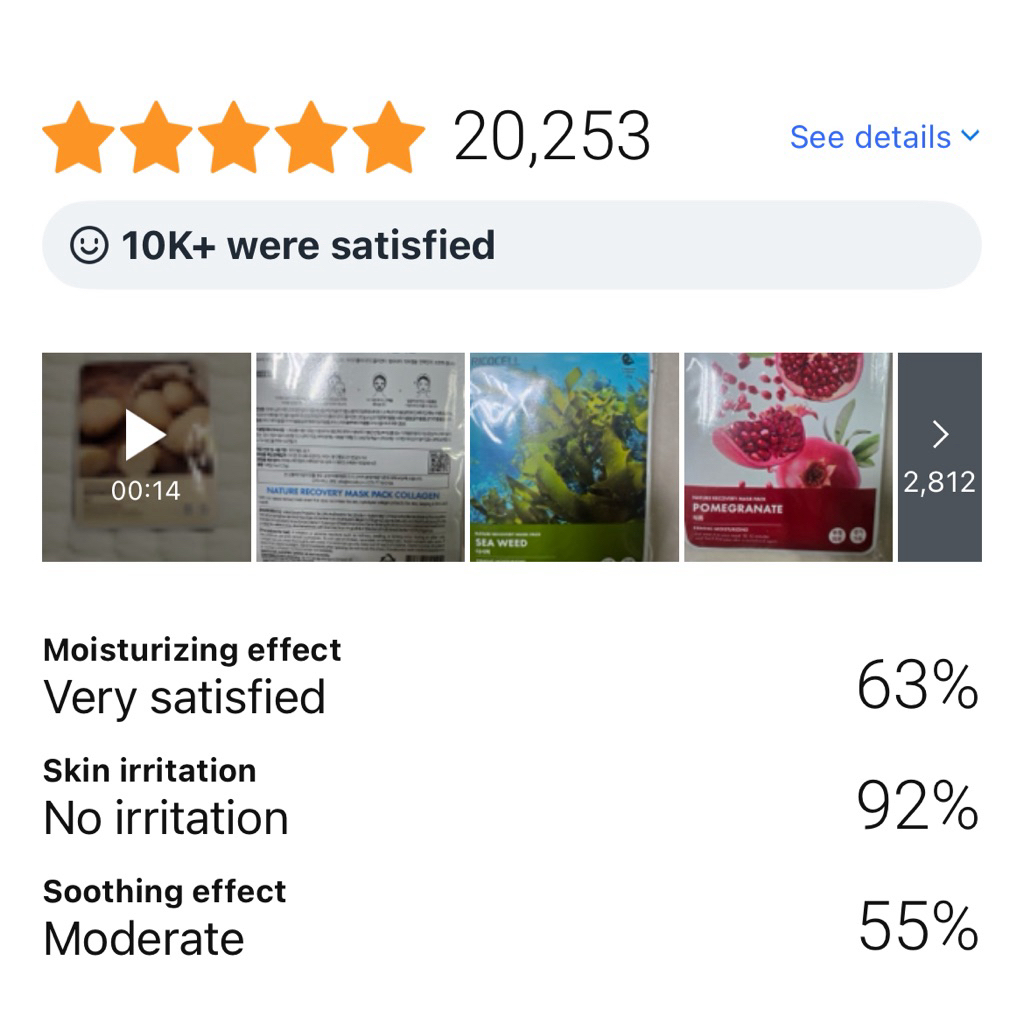Expand the See details chevron arrow
Viewport: 1024px width, 1024px height.
[970, 135]
